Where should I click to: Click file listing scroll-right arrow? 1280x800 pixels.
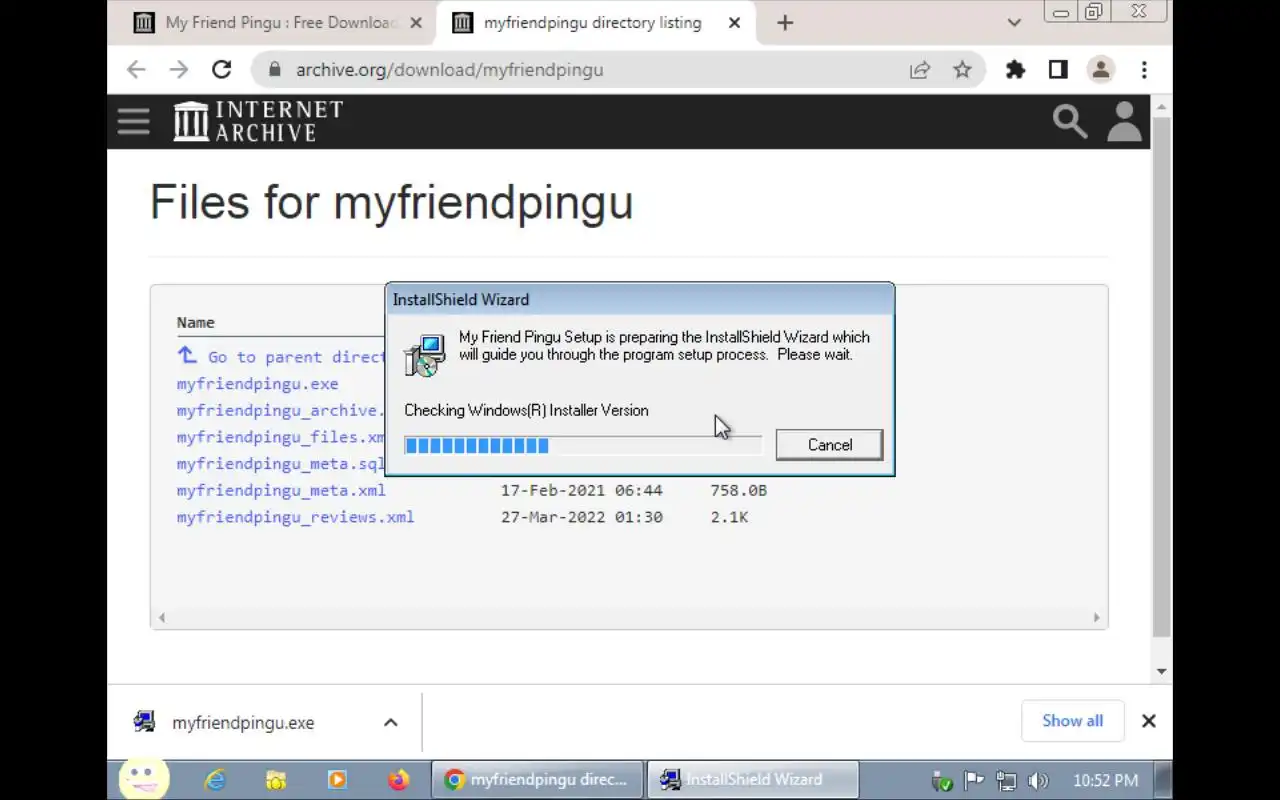pyautogui.click(x=1096, y=617)
